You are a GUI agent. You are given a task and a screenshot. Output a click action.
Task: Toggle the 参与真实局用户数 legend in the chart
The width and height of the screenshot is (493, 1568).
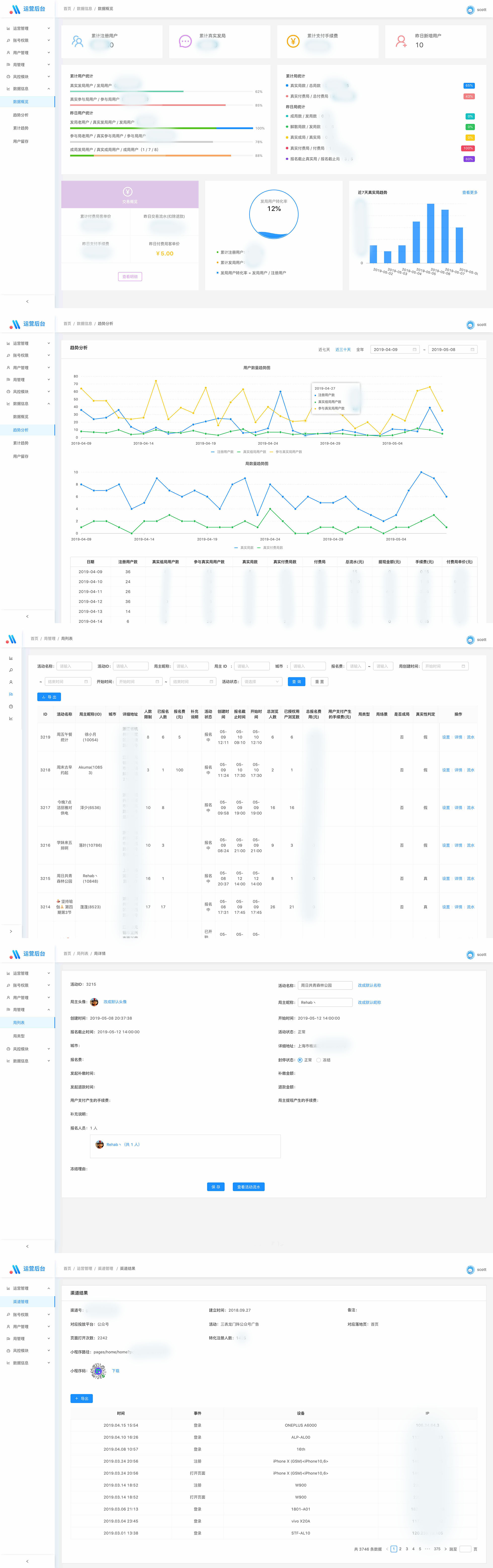(x=286, y=452)
